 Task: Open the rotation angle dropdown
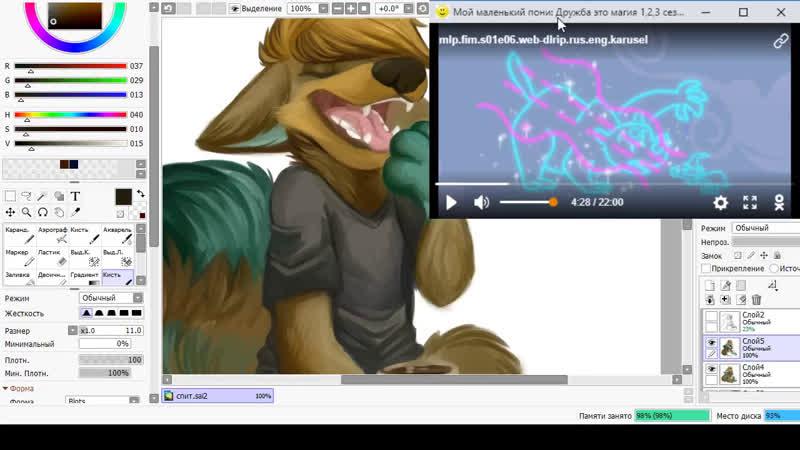point(408,9)
